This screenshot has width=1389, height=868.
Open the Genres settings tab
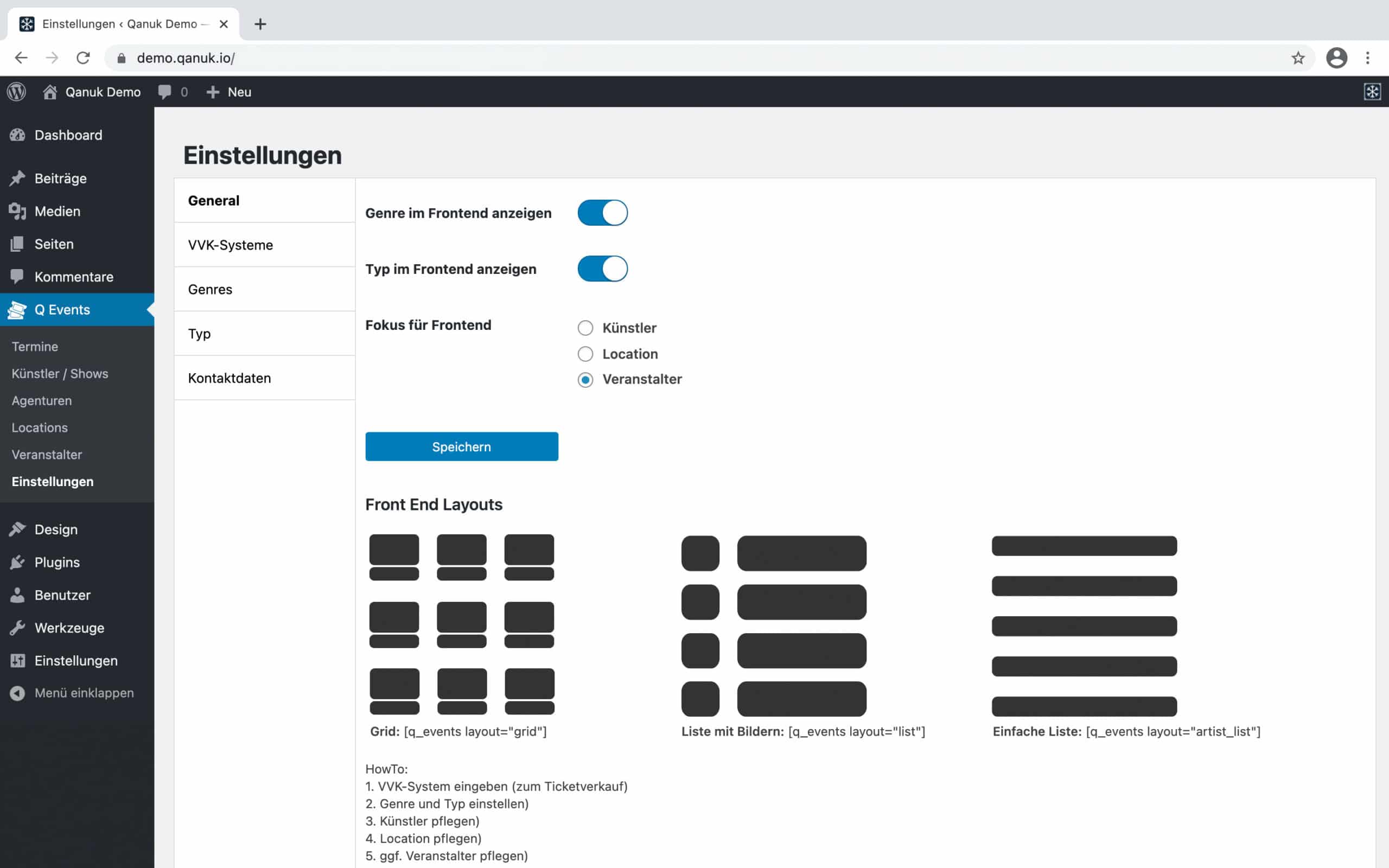tap(265, 289)
